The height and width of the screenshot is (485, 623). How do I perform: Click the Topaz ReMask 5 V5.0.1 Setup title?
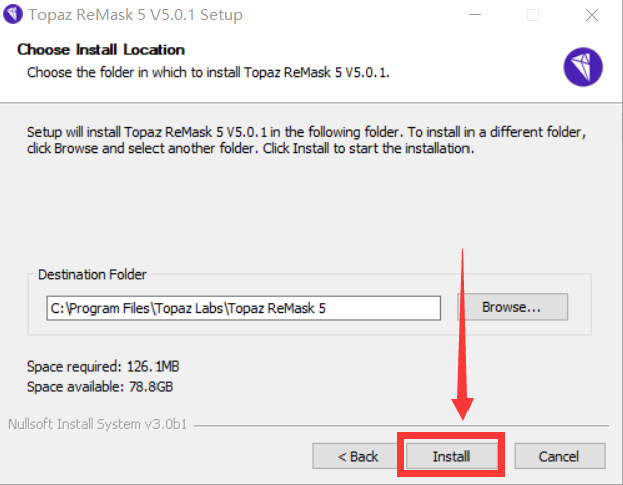[x=135, y=15]
